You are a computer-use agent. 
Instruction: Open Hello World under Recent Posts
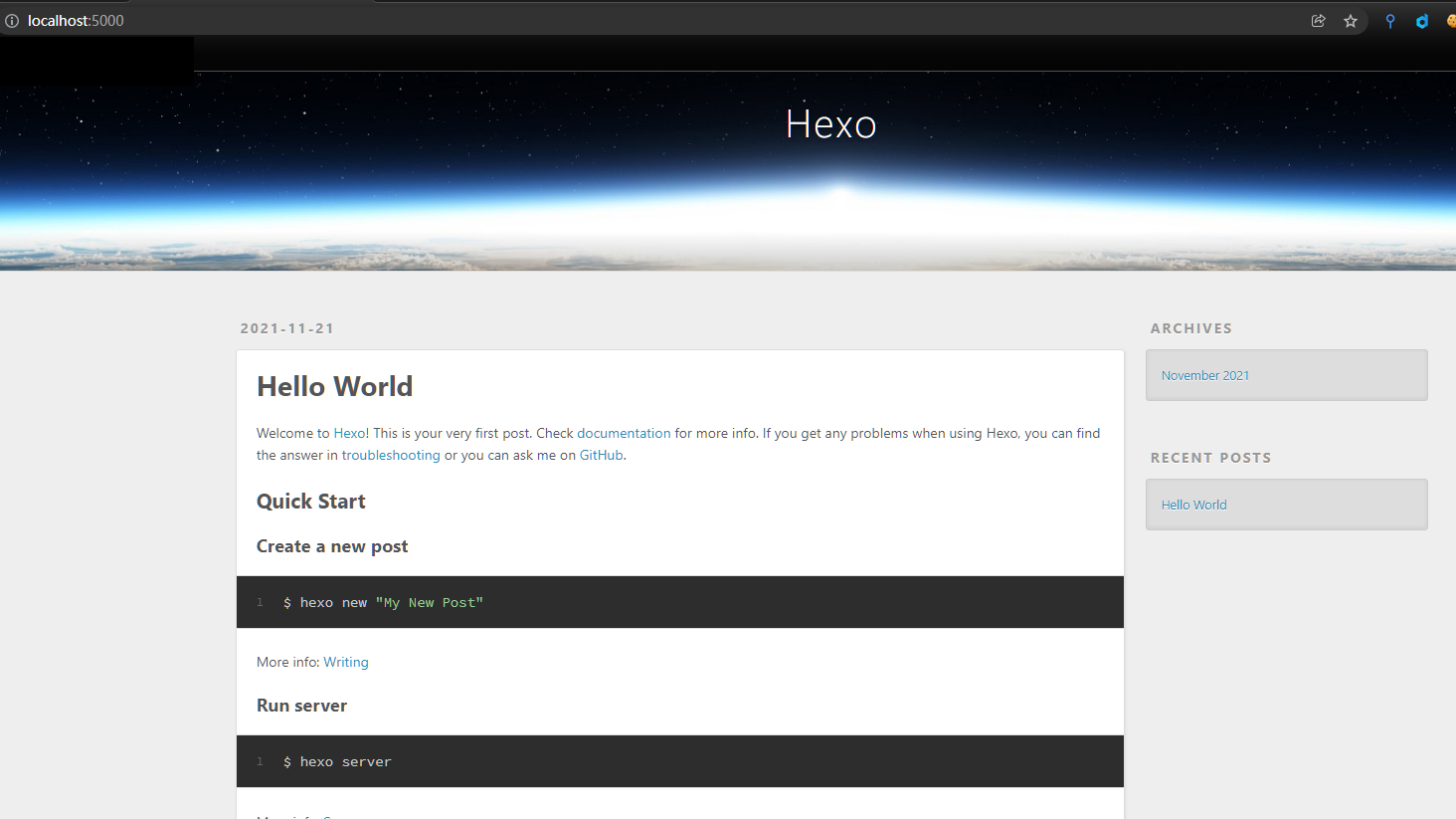1193,505
